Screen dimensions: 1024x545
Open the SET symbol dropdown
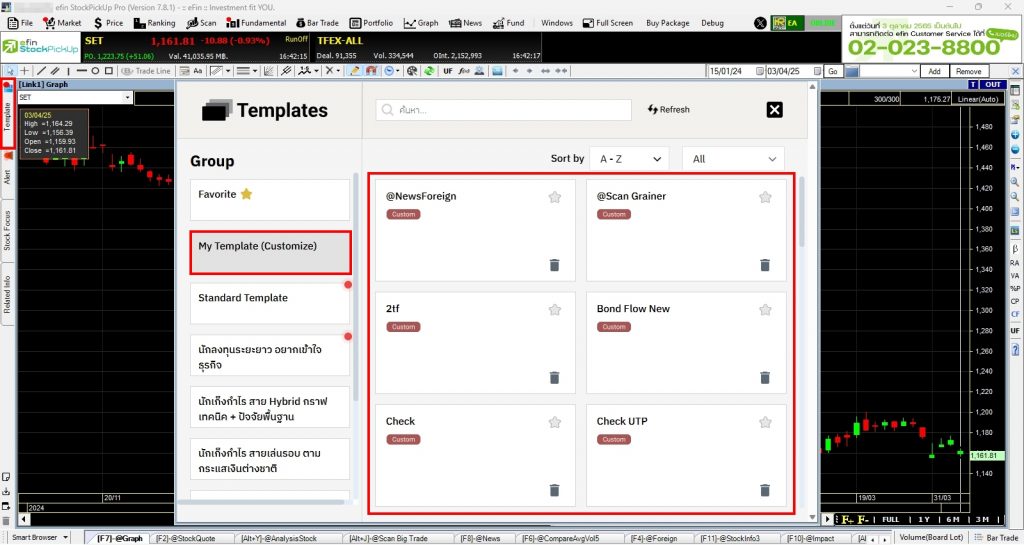[x=127, y=97]
